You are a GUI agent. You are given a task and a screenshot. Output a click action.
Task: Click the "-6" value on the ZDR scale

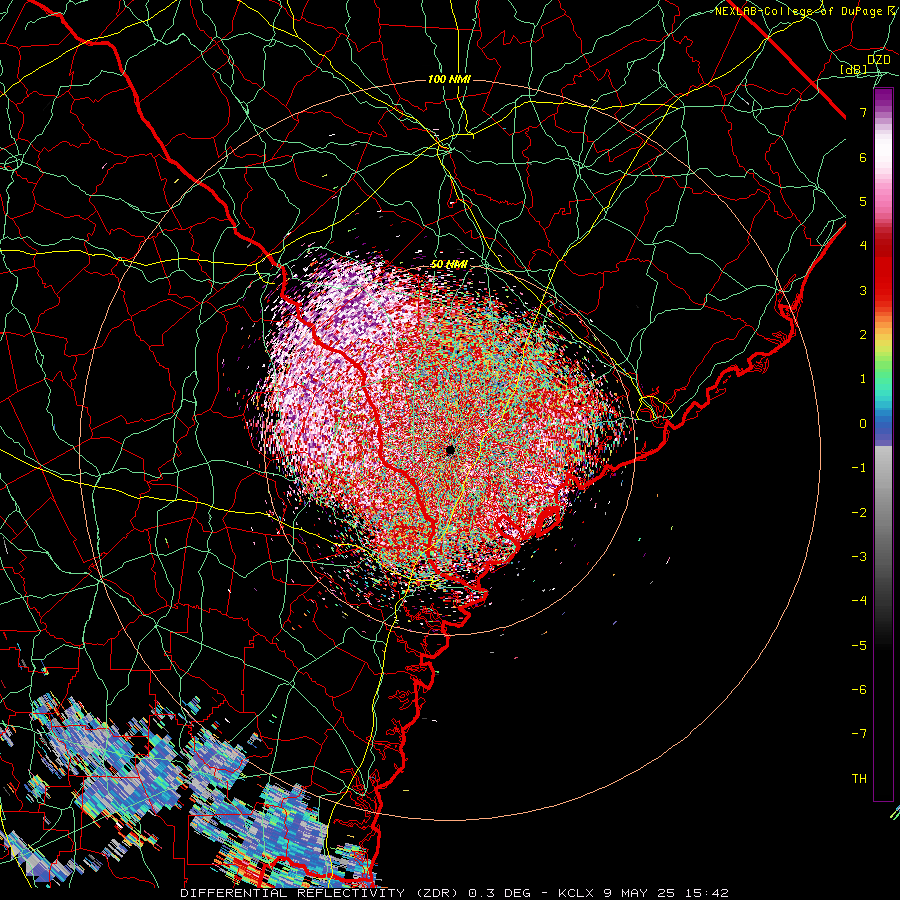pyautogui.click(x=859, y=690)
